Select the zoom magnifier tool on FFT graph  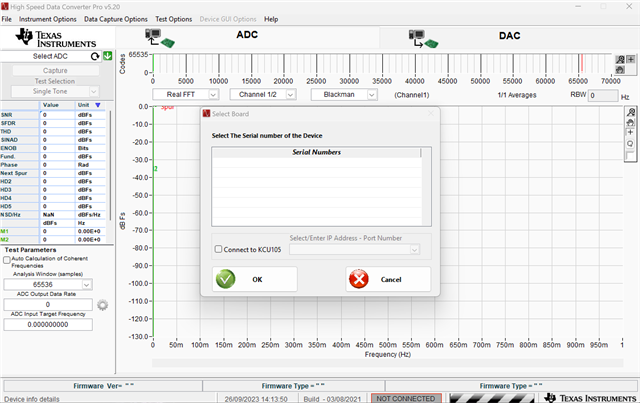tap(631, 112)
